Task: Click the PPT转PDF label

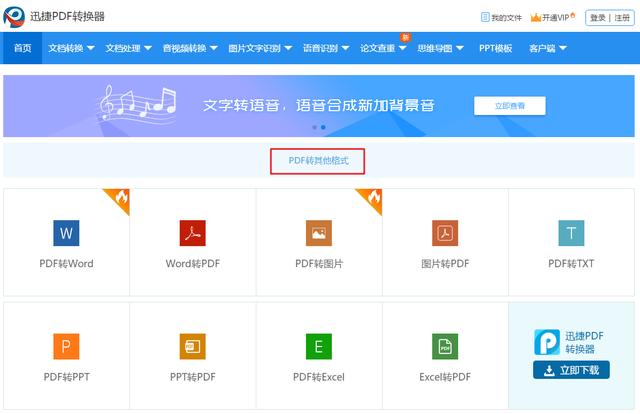Action: 193,377
